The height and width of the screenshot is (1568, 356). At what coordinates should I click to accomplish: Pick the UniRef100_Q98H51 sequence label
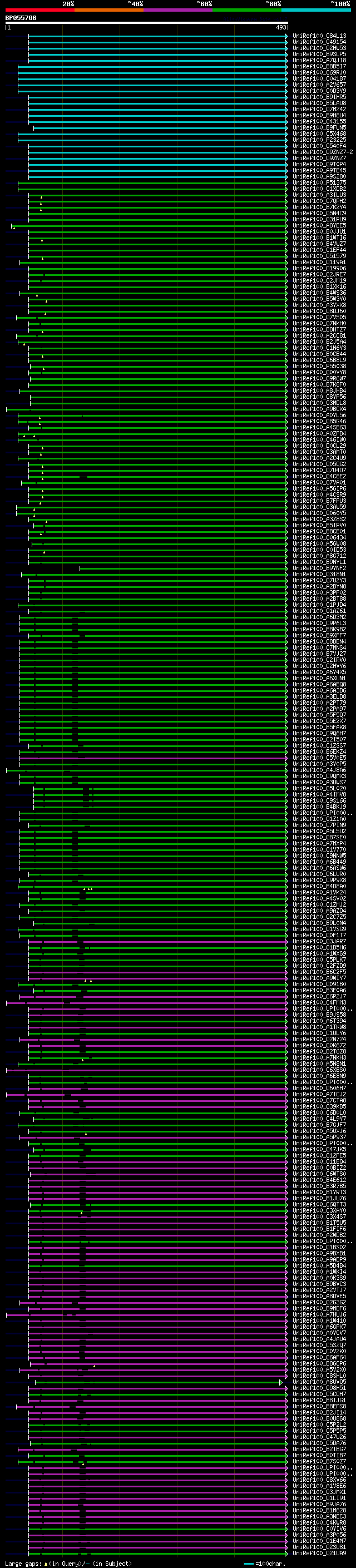(319, 1388)
